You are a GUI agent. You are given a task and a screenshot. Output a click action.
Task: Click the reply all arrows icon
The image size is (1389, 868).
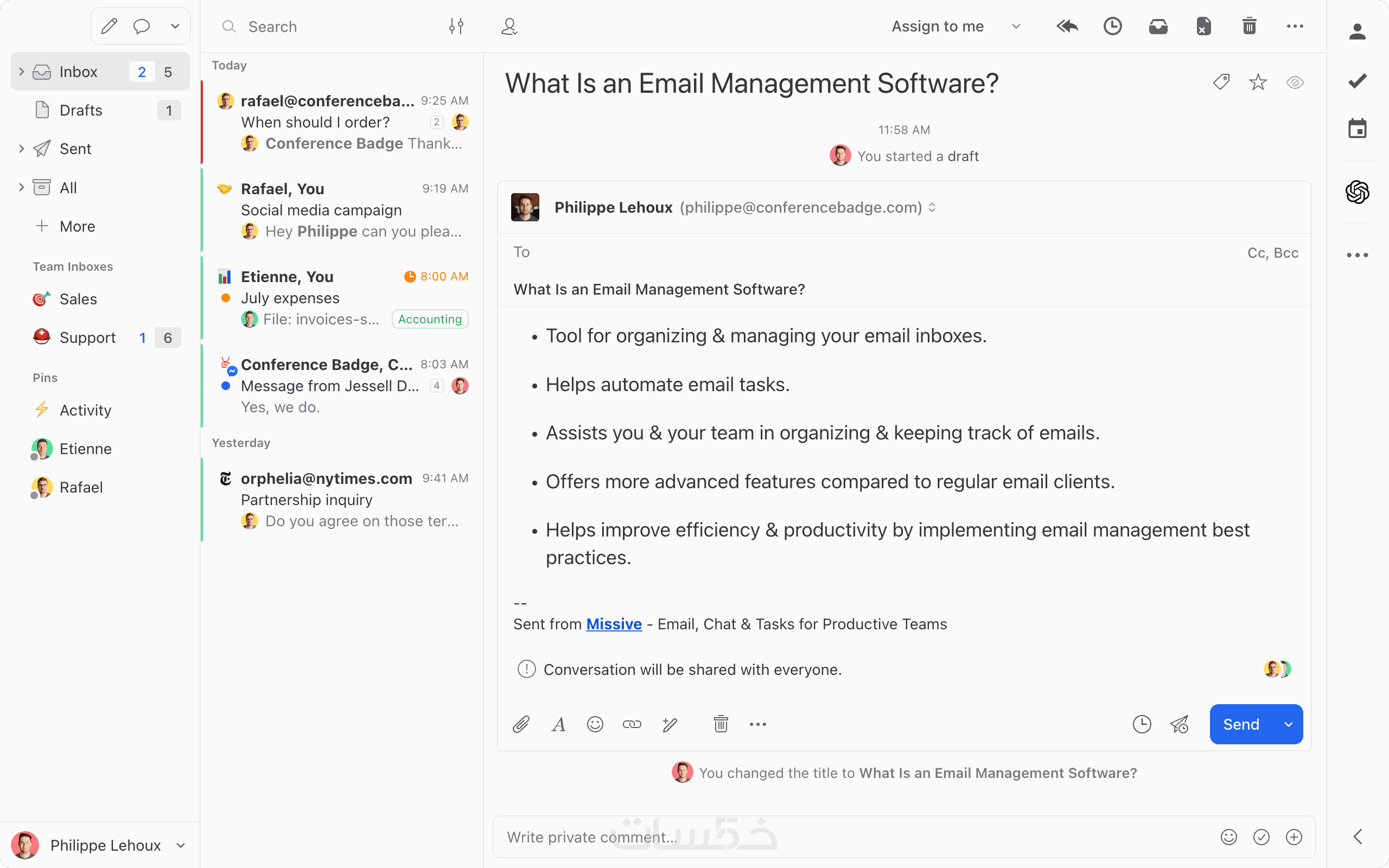[1067, 27]
